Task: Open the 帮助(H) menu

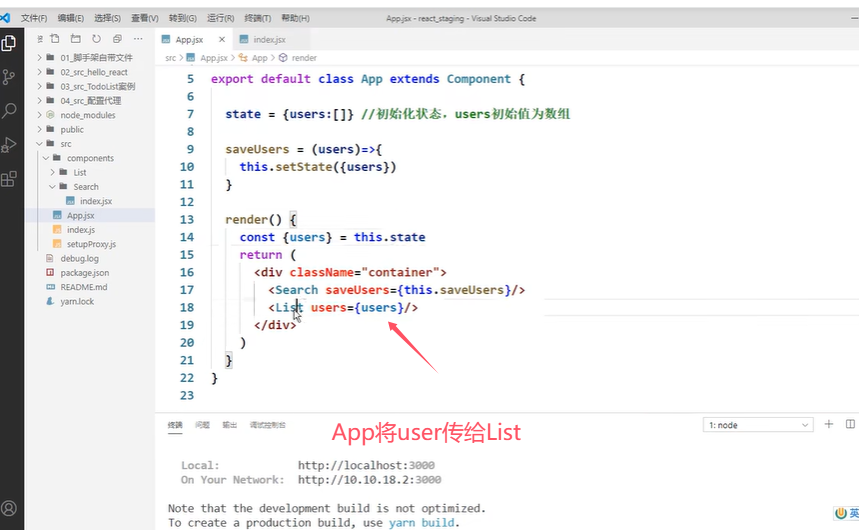Action: 295,18
